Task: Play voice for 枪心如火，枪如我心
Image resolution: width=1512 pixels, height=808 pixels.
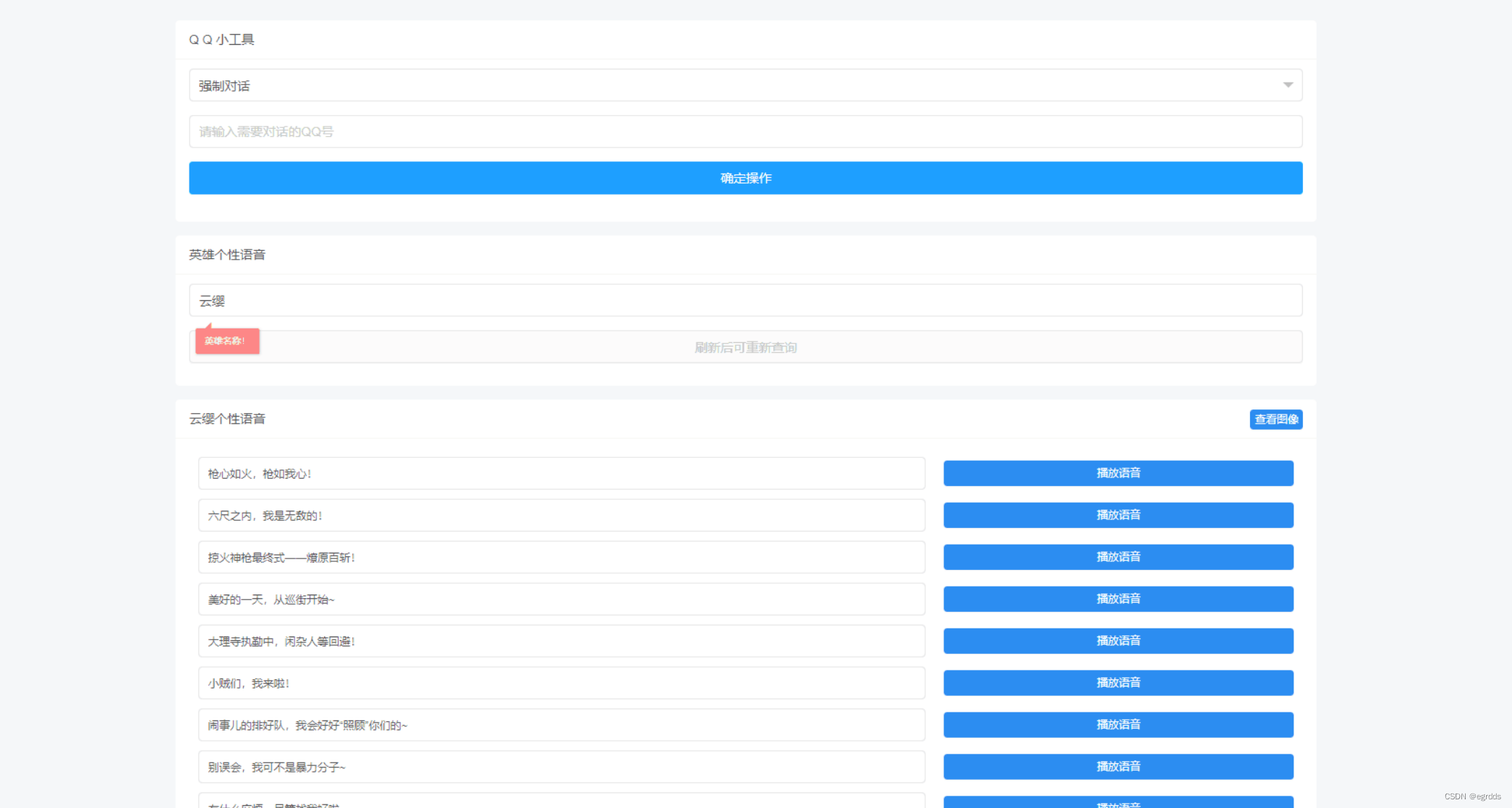Action: coord(1118,473)
